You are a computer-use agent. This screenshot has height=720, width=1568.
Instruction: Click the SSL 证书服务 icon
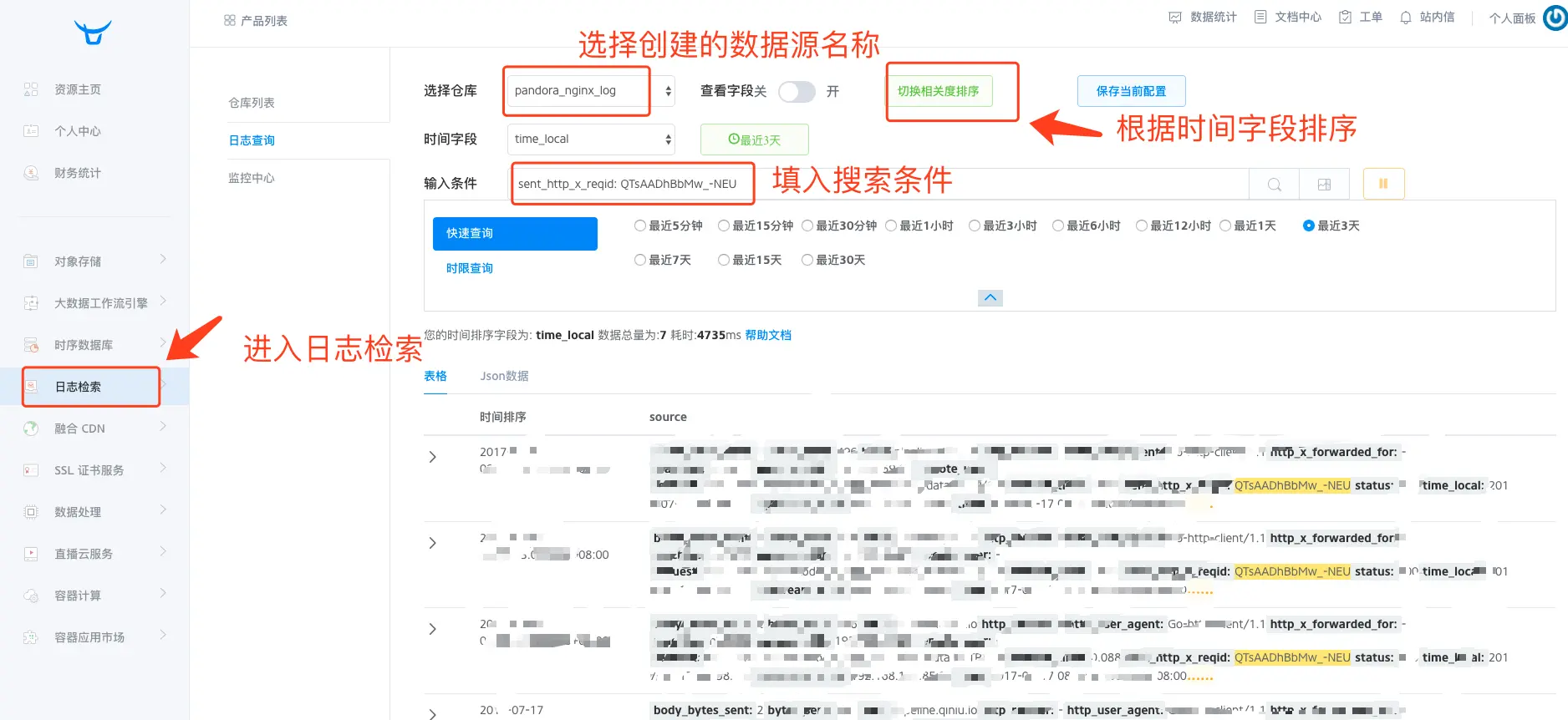point(31,470)
